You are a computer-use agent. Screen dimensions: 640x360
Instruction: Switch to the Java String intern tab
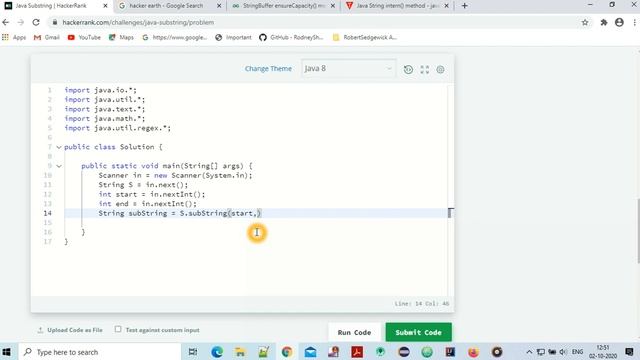tap(397, 6)
